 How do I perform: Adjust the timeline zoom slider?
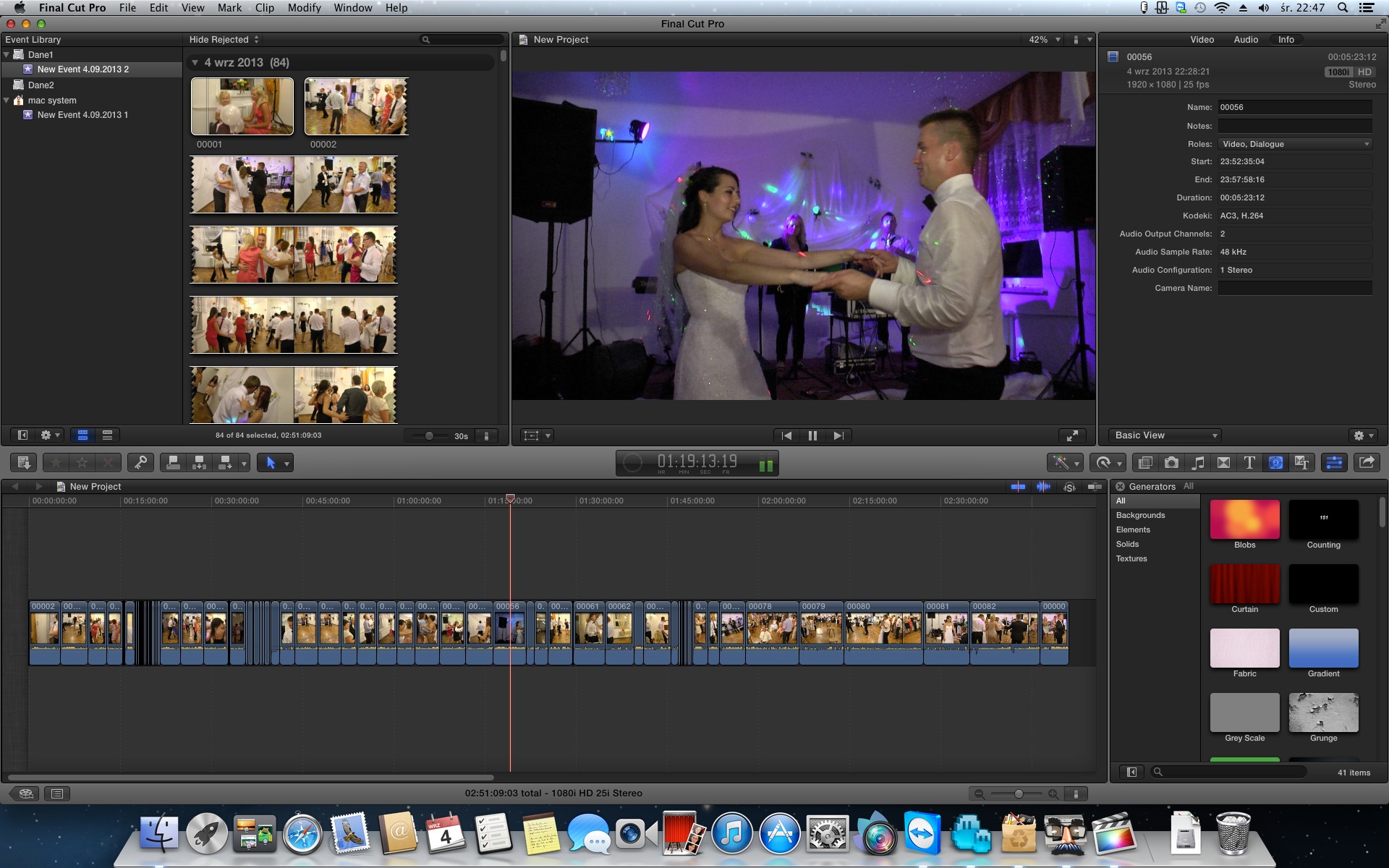[1019, 793]
